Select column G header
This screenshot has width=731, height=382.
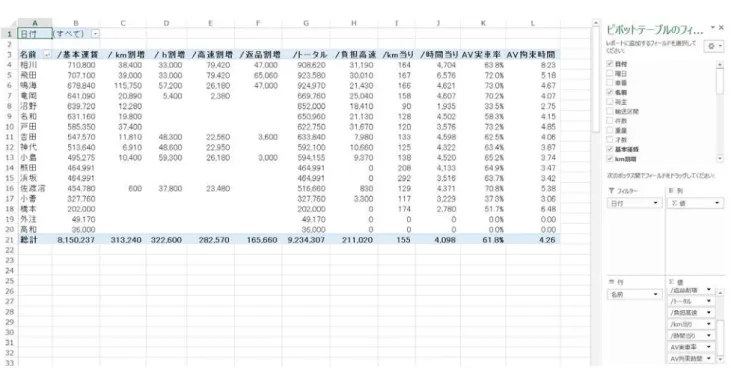(x=306, y=23)
